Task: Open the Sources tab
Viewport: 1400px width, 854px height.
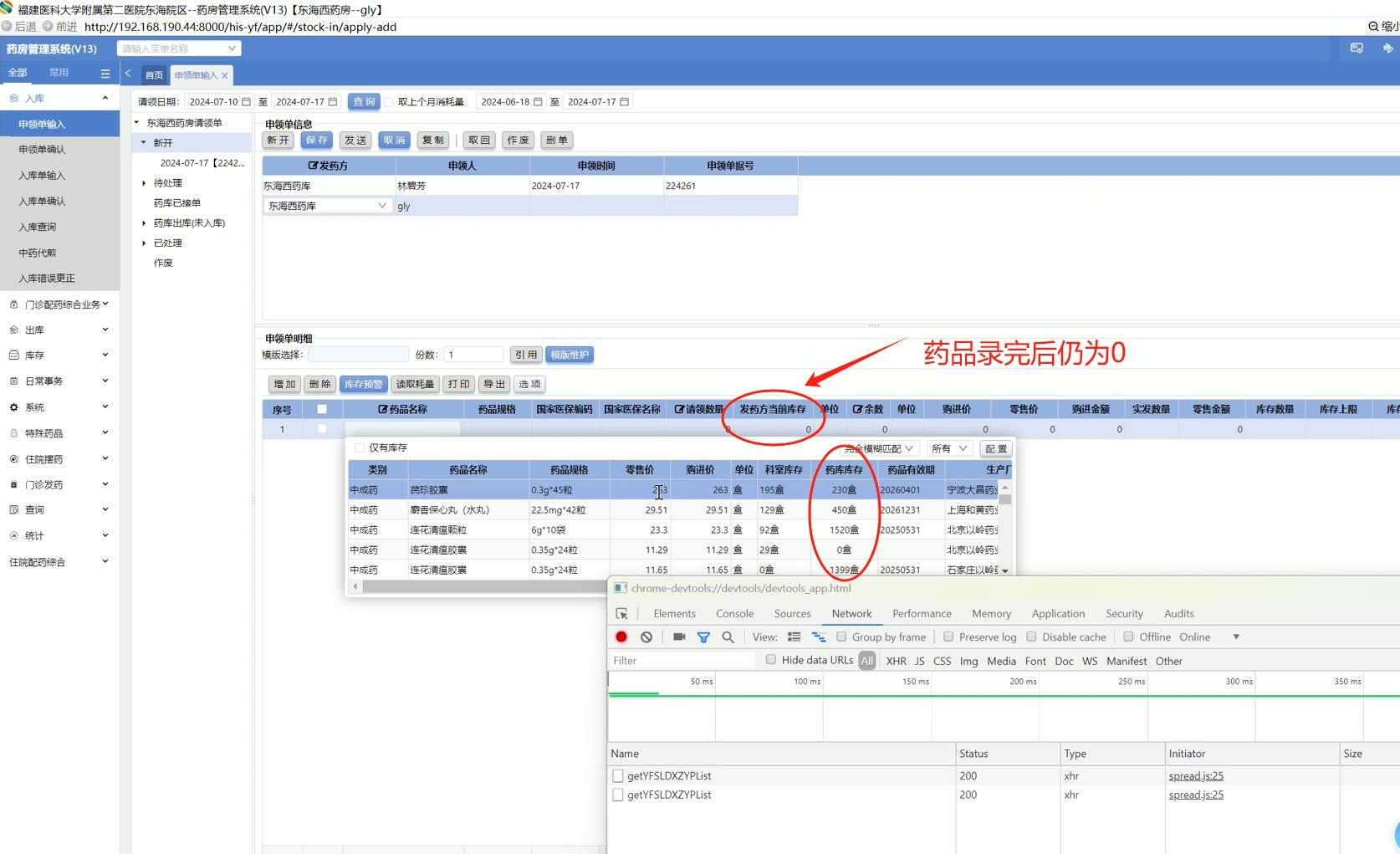Action: 792,614
